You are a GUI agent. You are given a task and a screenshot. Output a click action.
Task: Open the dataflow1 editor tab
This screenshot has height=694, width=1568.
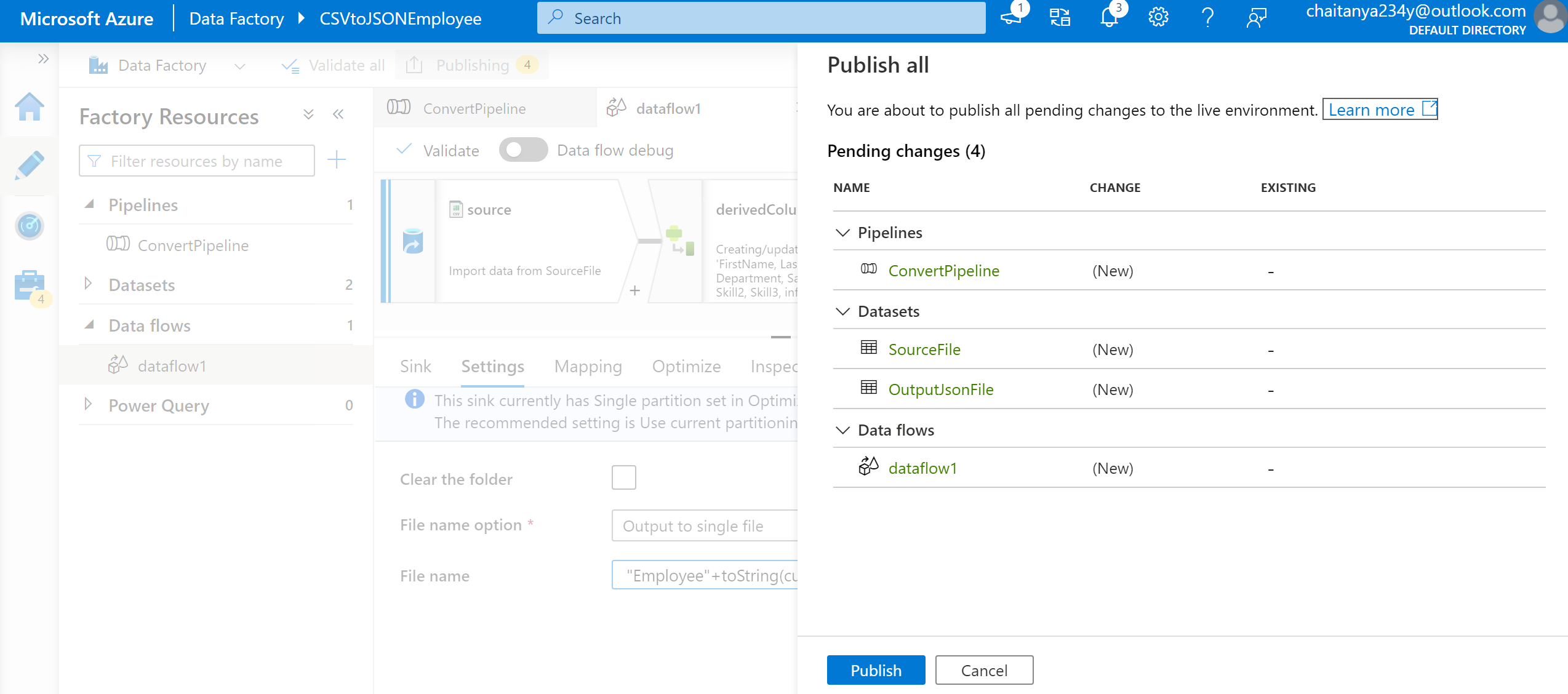[x=695, y=108]
